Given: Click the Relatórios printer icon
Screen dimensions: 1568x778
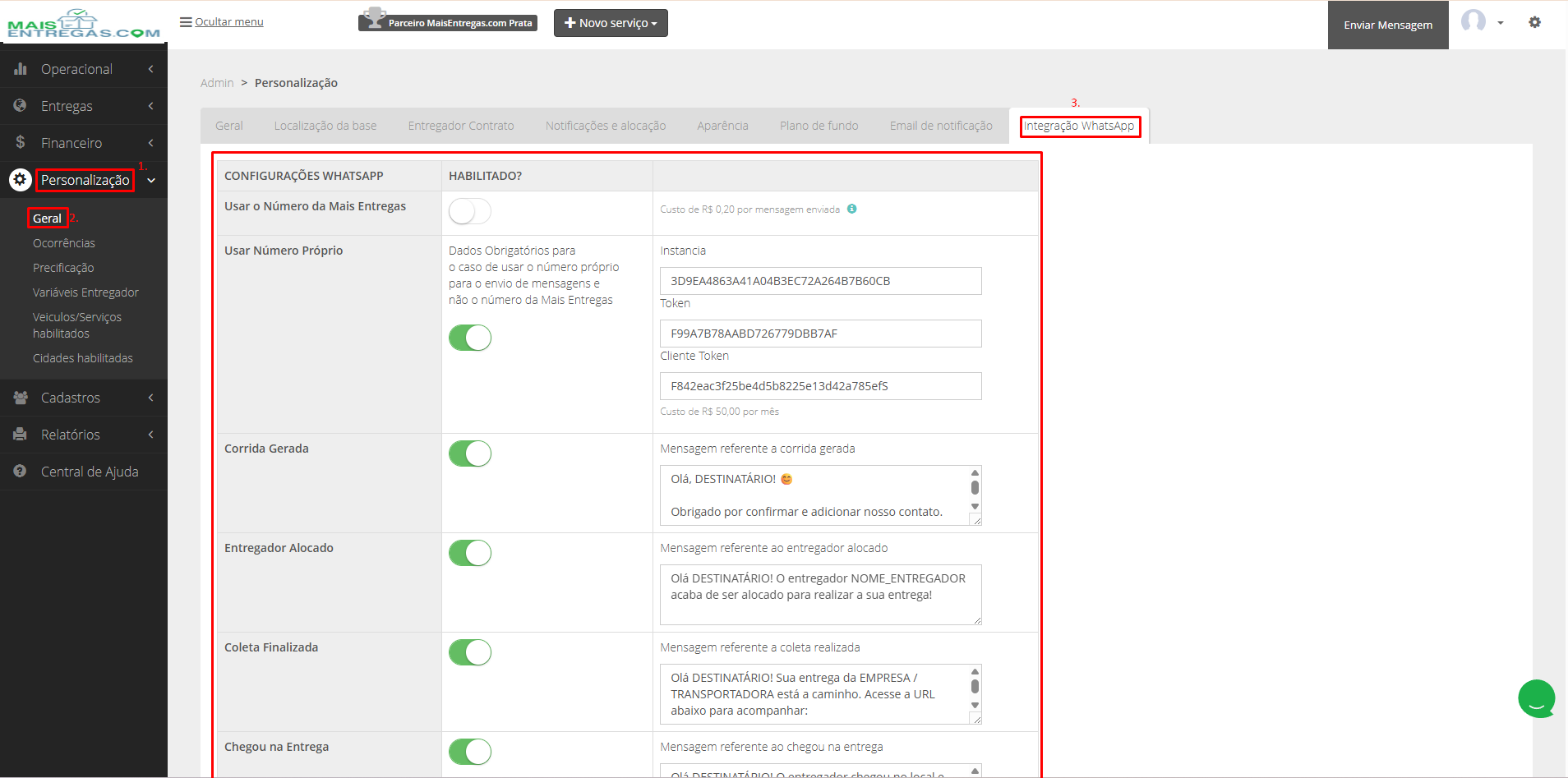Looking at the screenshot, I should coord(21,435).
